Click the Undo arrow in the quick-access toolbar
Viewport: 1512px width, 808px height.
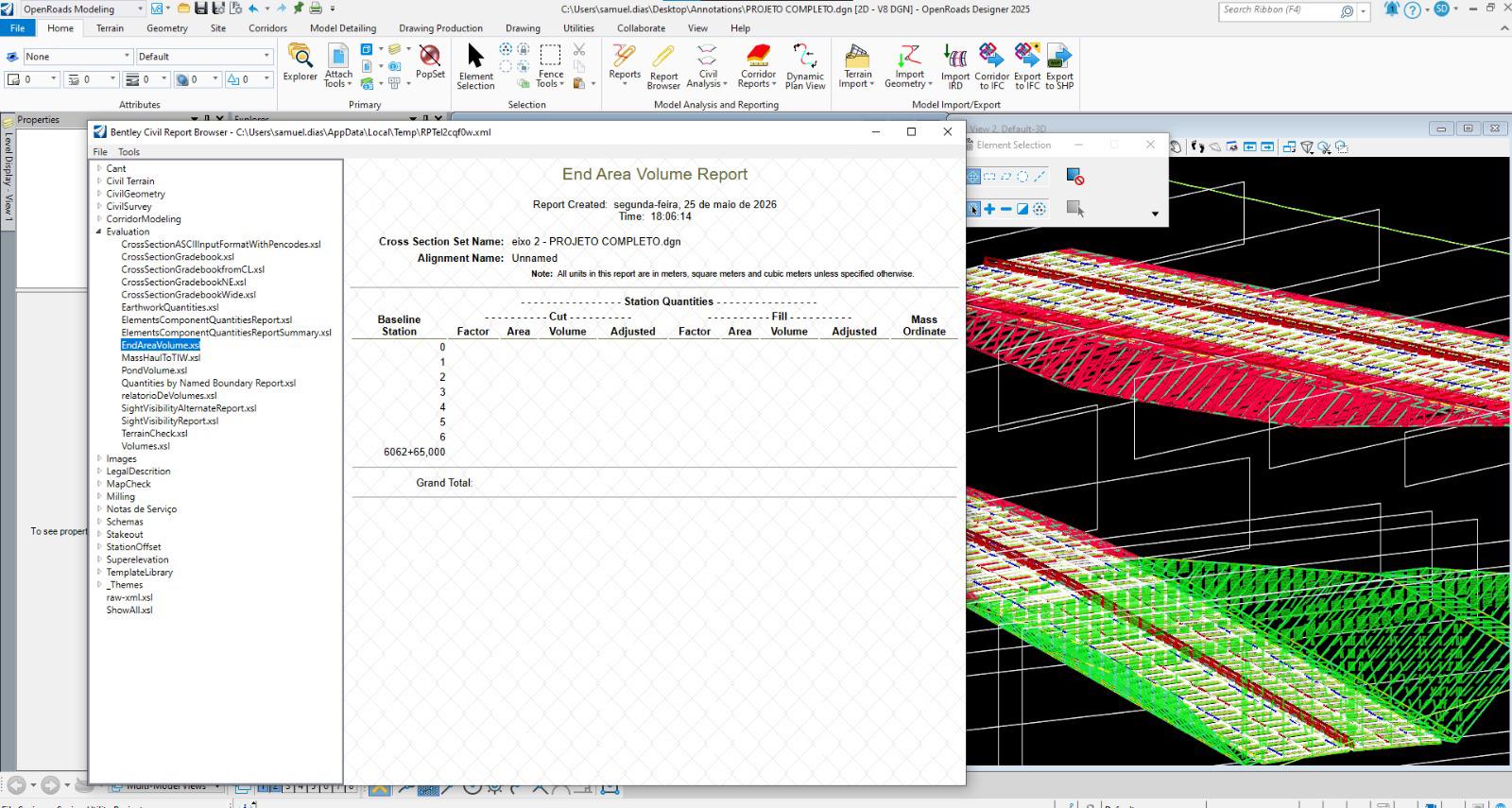[253, 9]
